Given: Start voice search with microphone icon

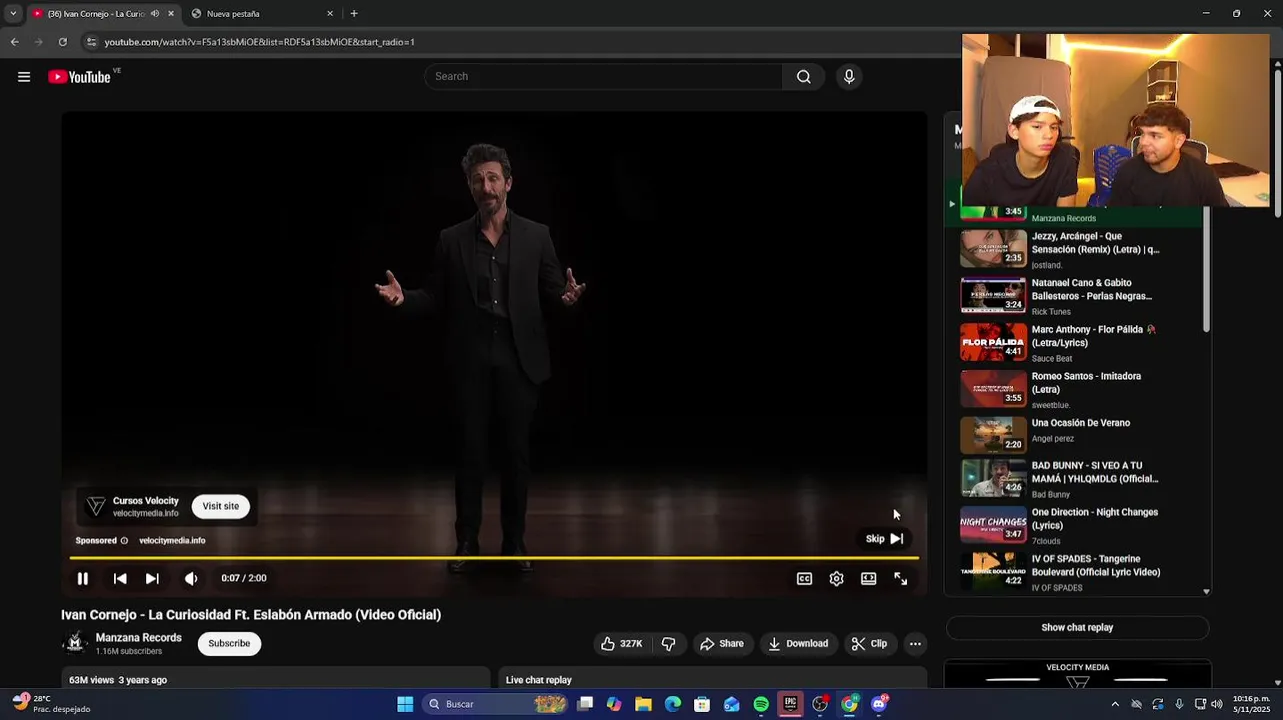Looking at the screenshot, I should pos(849,77).
